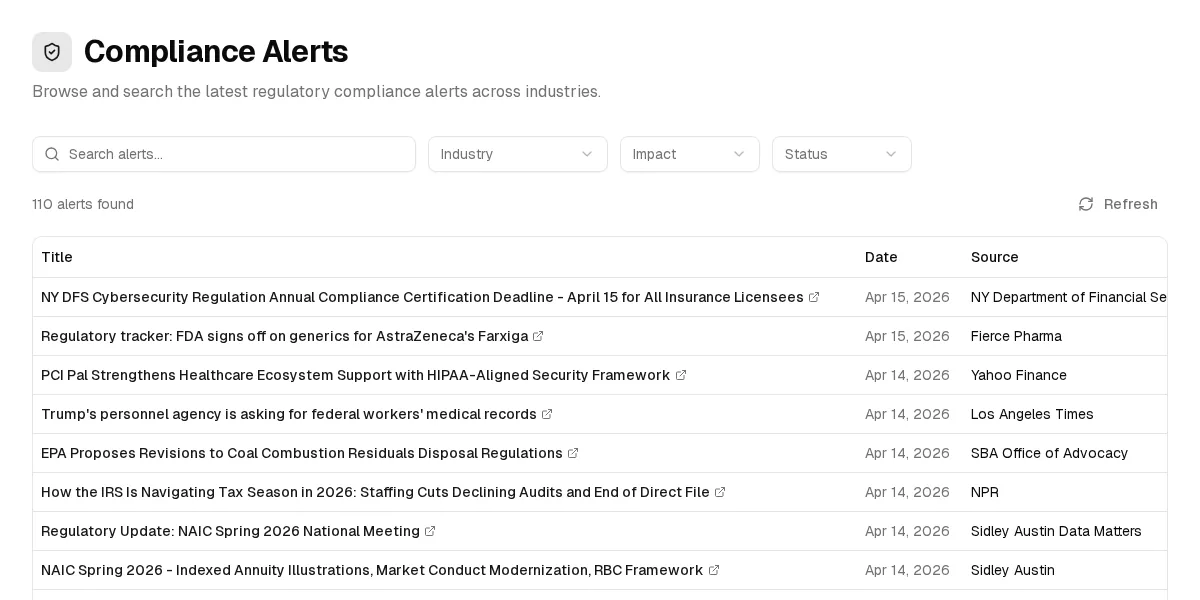1200x600 pixels.
Task: Click the Yahoo Finance source cell
Action: [1019, 375]
